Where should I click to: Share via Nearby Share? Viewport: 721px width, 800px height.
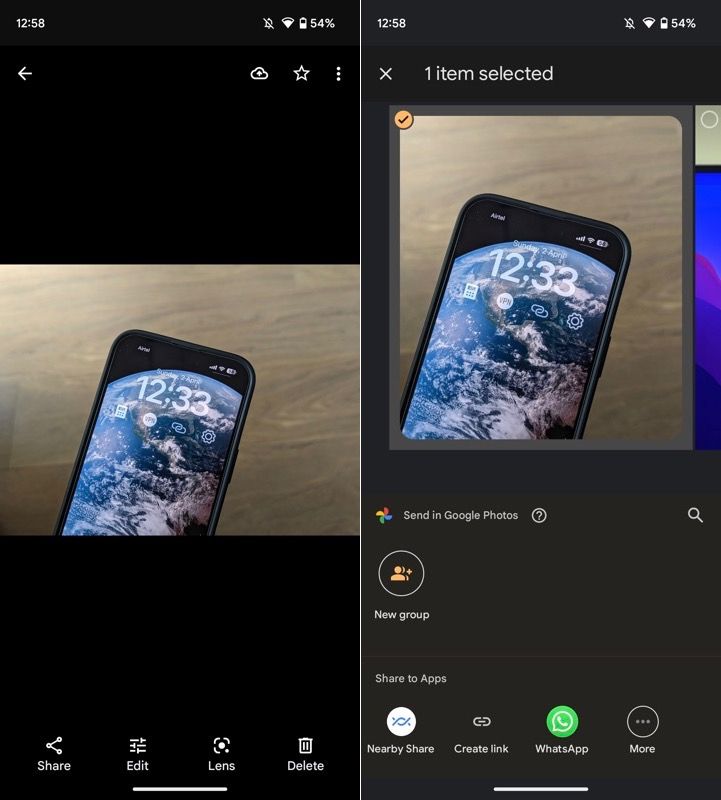tap(401, 731)
